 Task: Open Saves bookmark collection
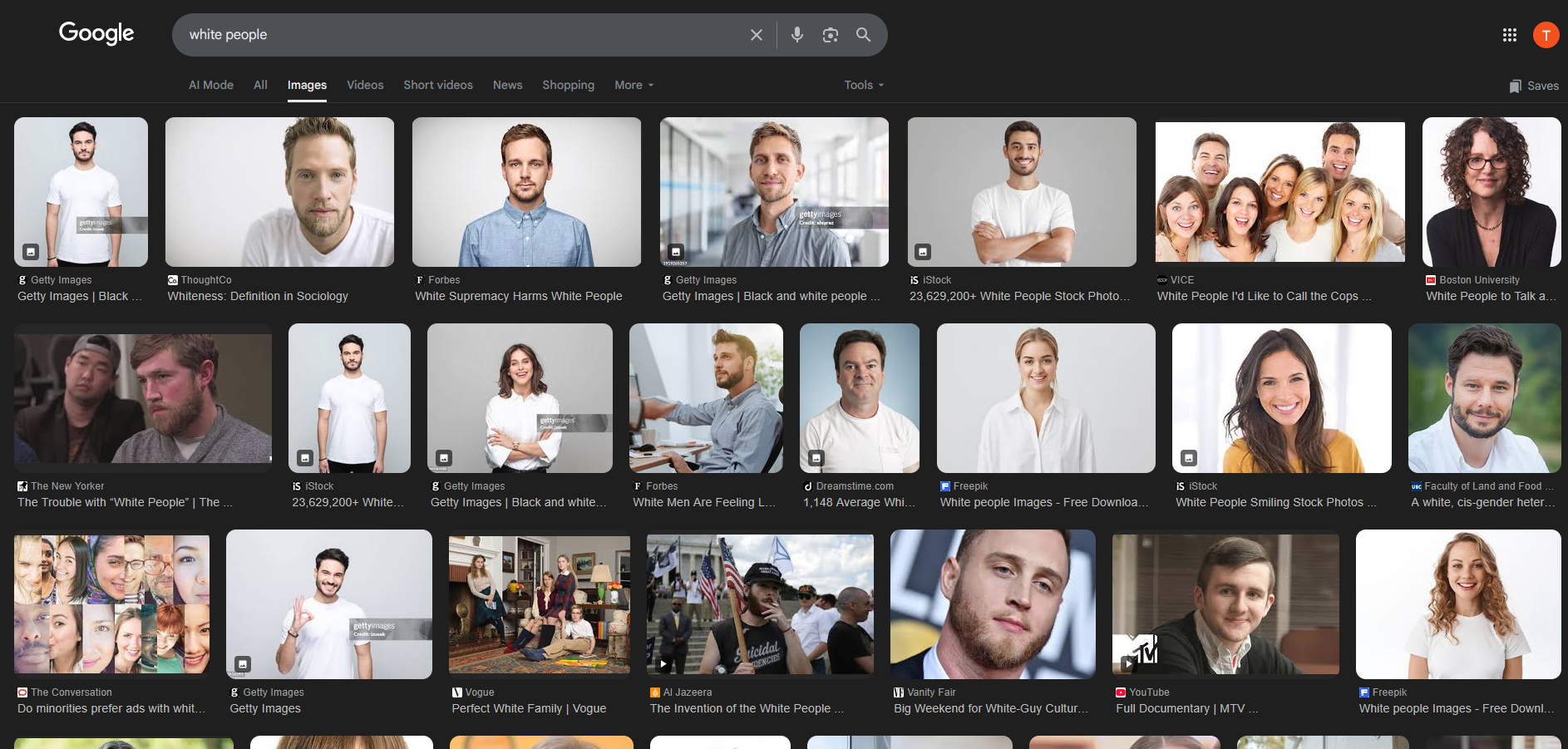point(1534,86)
